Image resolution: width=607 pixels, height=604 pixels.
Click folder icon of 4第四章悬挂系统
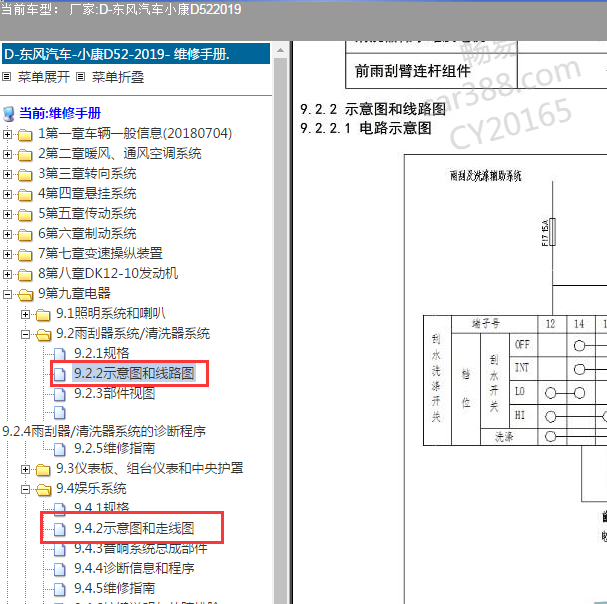[25, 195]
